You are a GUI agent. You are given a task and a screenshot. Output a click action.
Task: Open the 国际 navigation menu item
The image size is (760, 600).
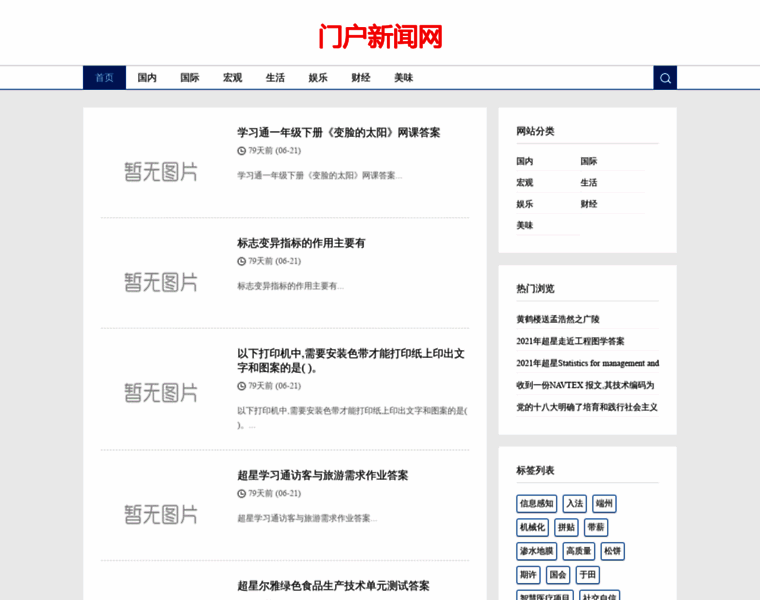190,78
